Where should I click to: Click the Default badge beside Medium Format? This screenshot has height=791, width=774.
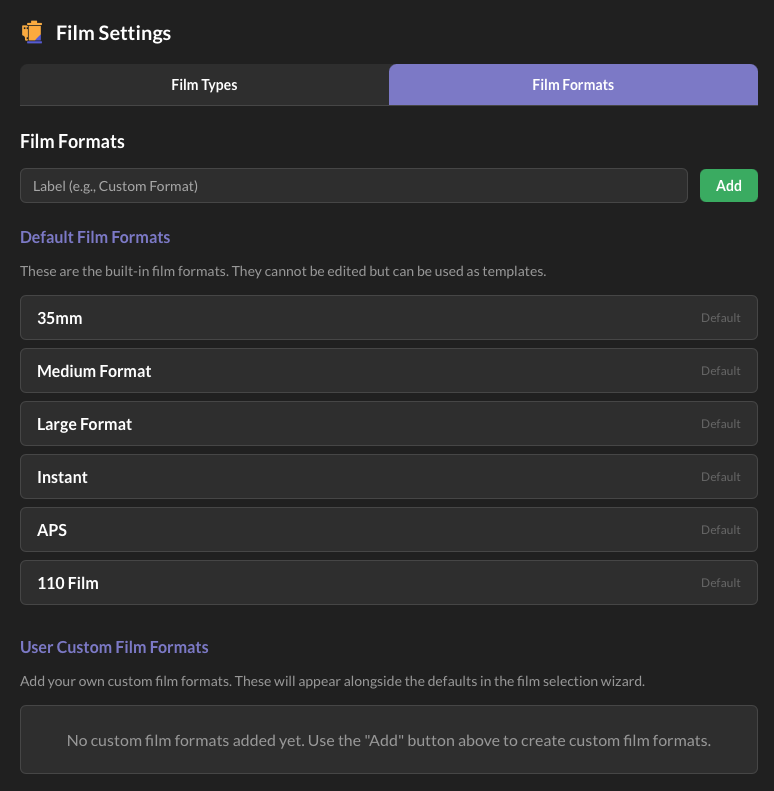click(x=720, y=371)
